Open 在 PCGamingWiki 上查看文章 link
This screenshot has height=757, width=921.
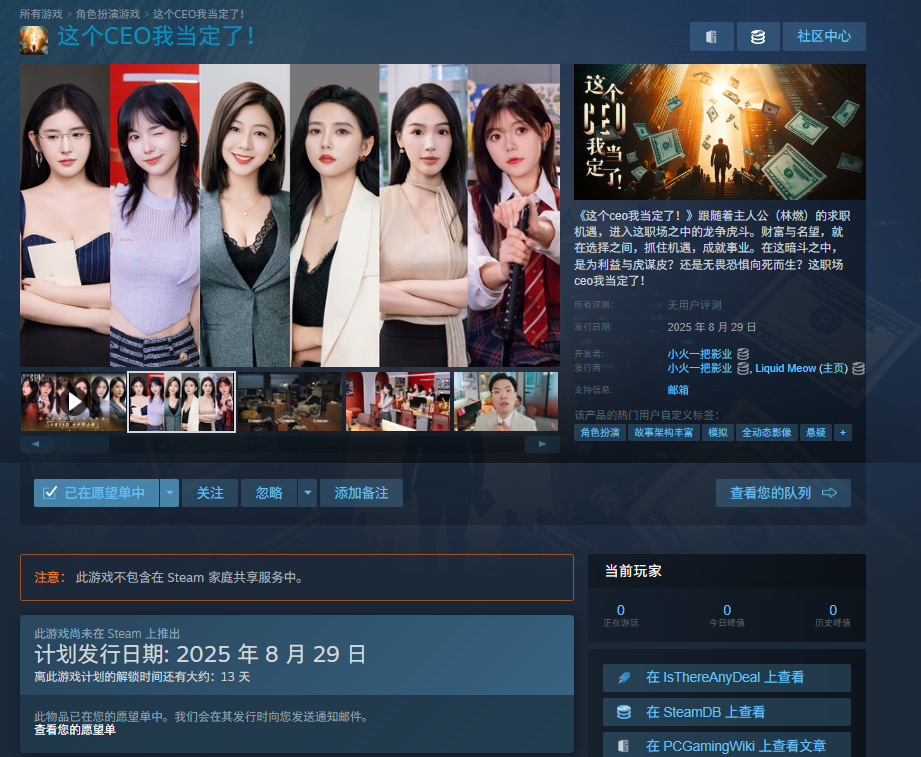click(727, 745)
